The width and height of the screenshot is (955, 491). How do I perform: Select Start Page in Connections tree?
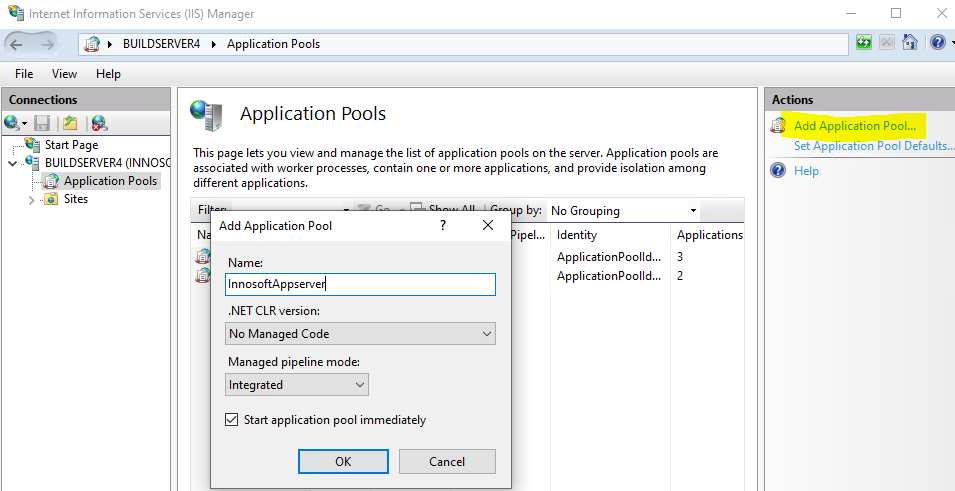pos(71,145)
